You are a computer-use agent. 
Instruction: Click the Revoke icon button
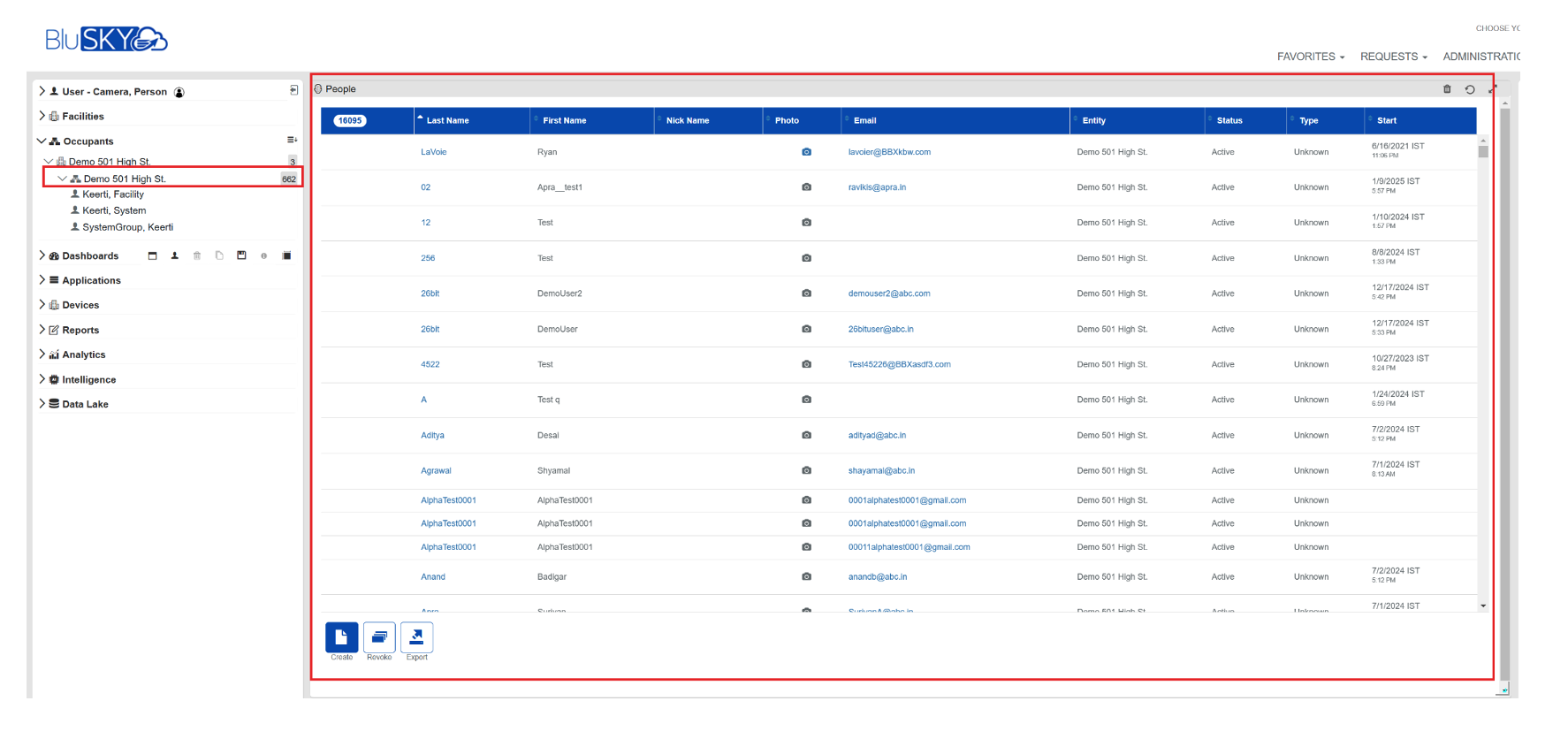(x=379, y=637)
